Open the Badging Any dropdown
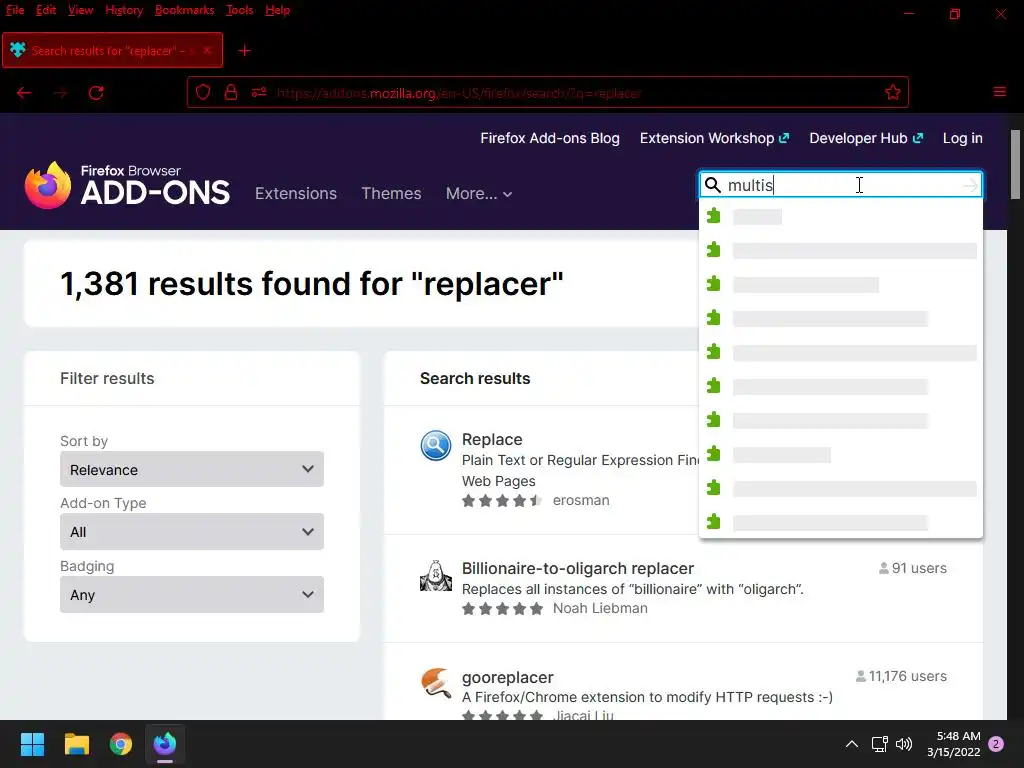The image size is (1024, 768). pos(192,594)
